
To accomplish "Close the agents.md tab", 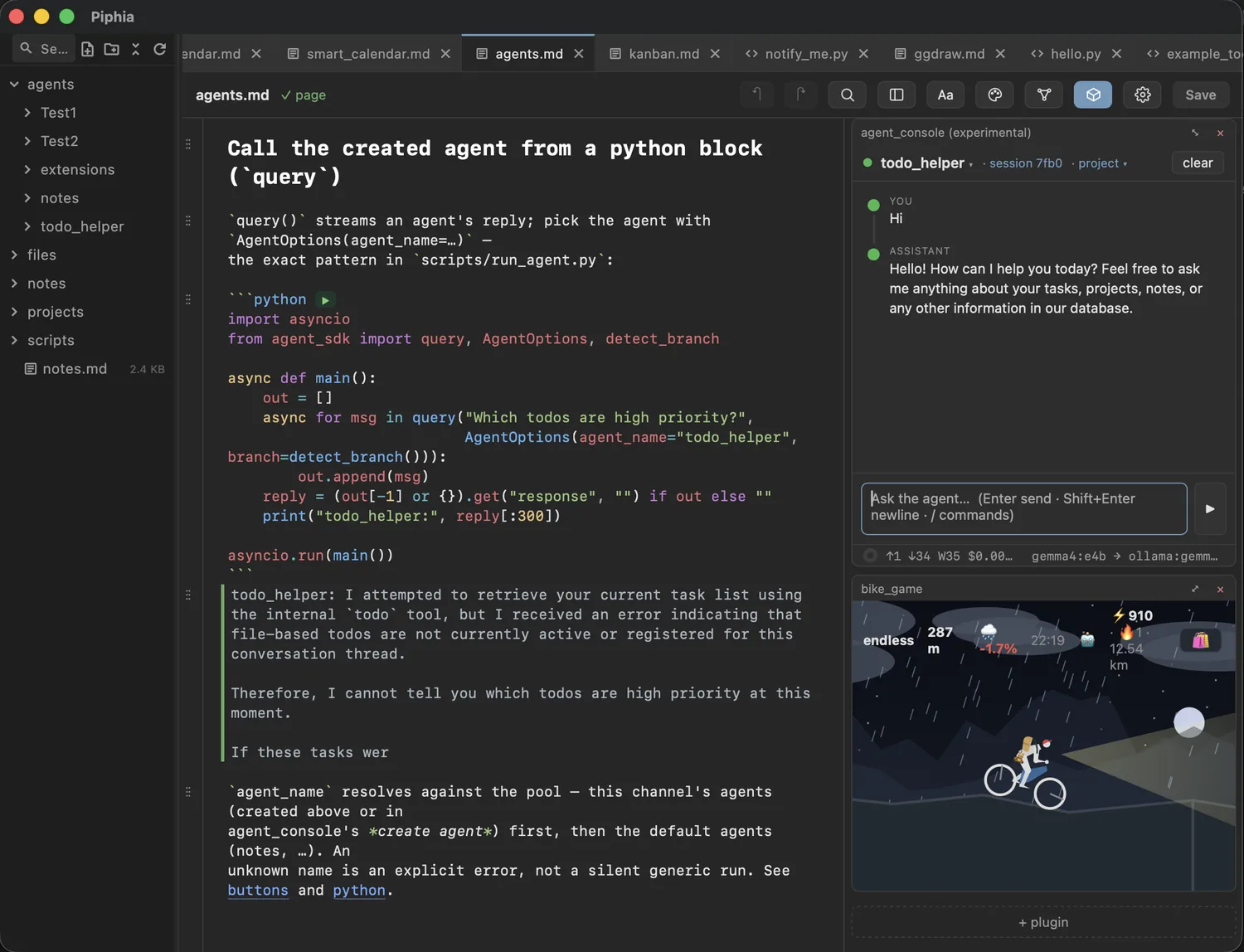I will point(579,53).
